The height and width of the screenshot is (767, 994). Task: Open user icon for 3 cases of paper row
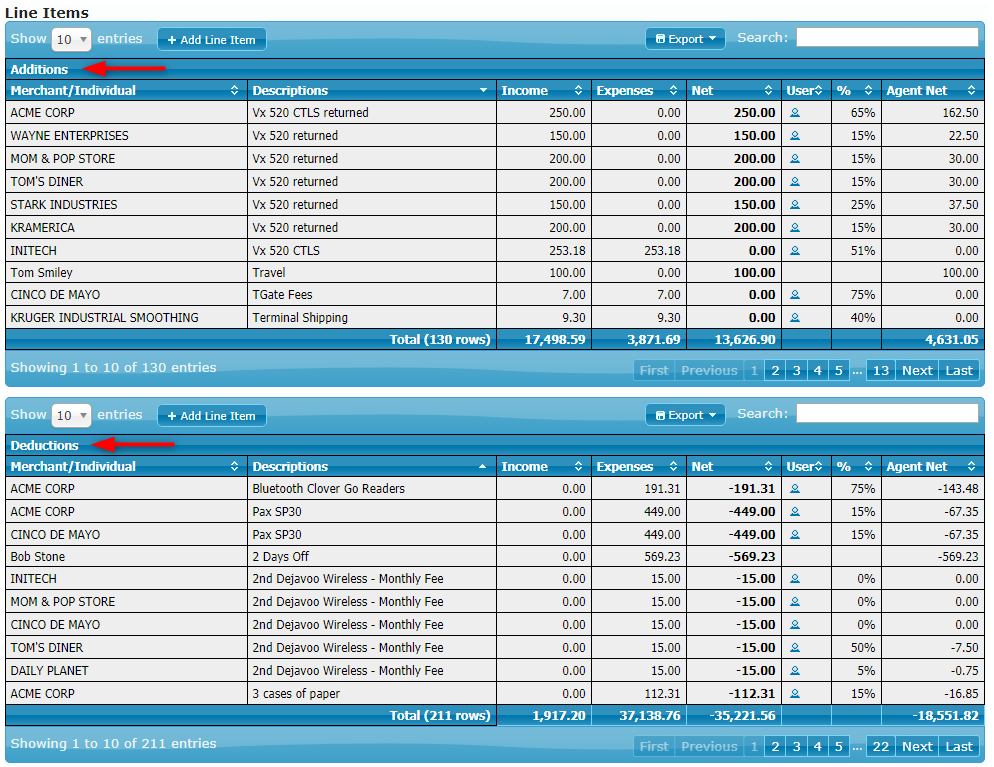(795, 693)
